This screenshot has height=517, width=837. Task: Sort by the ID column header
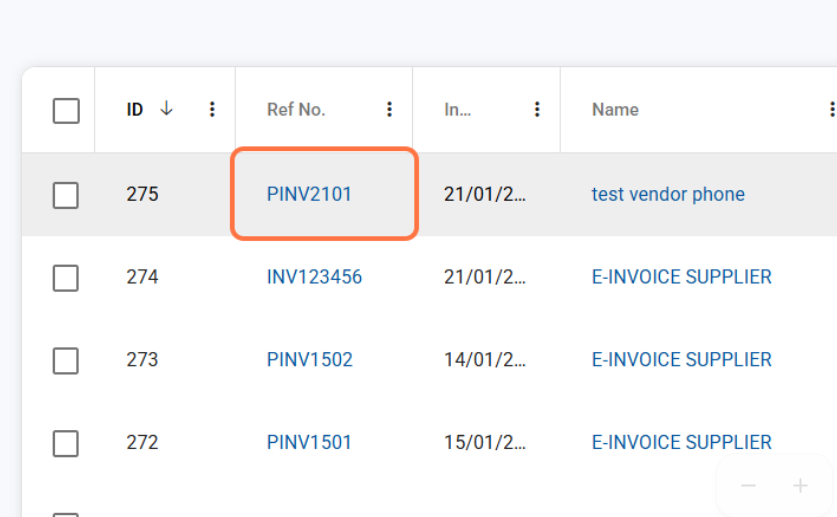tap(135, 109)
